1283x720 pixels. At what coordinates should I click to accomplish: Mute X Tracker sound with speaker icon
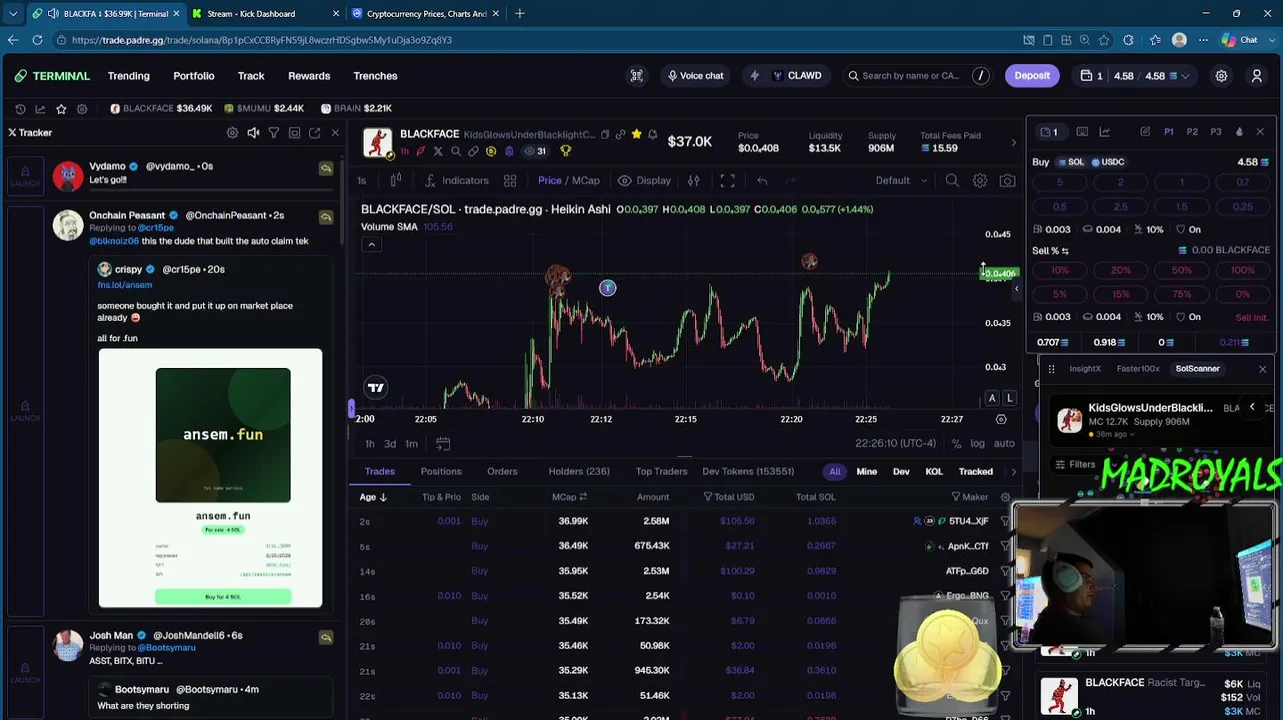click(253, 133)
